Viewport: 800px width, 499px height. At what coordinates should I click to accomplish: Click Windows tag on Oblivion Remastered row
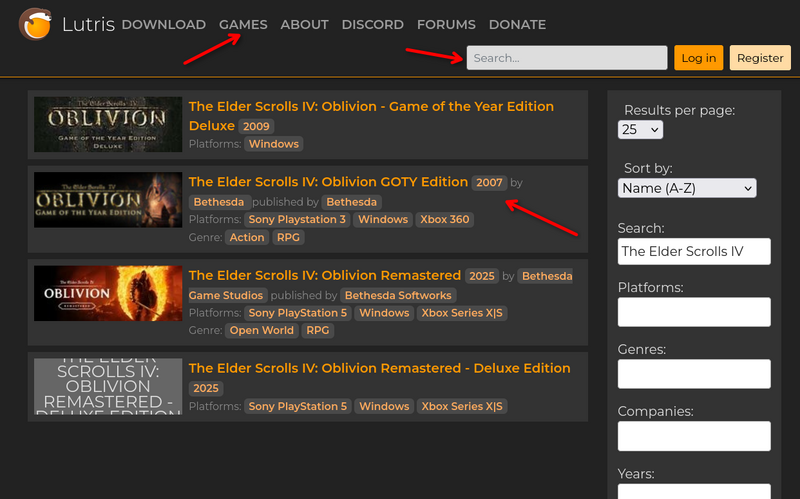(x=384, y=313)
